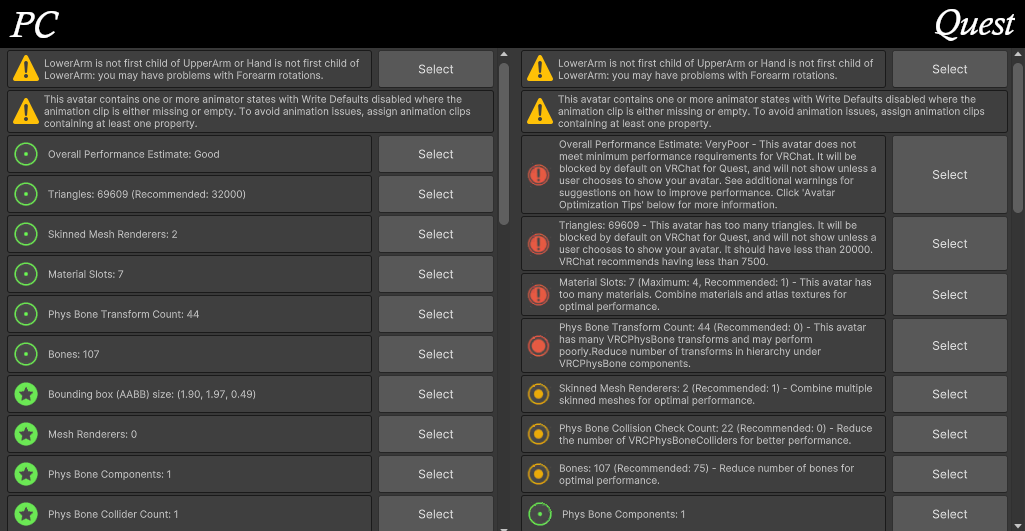The image size is (1025, 531).
Task: Click the orange icon for Quest Skinned Mesh Renderers
Action: (539, 394)
